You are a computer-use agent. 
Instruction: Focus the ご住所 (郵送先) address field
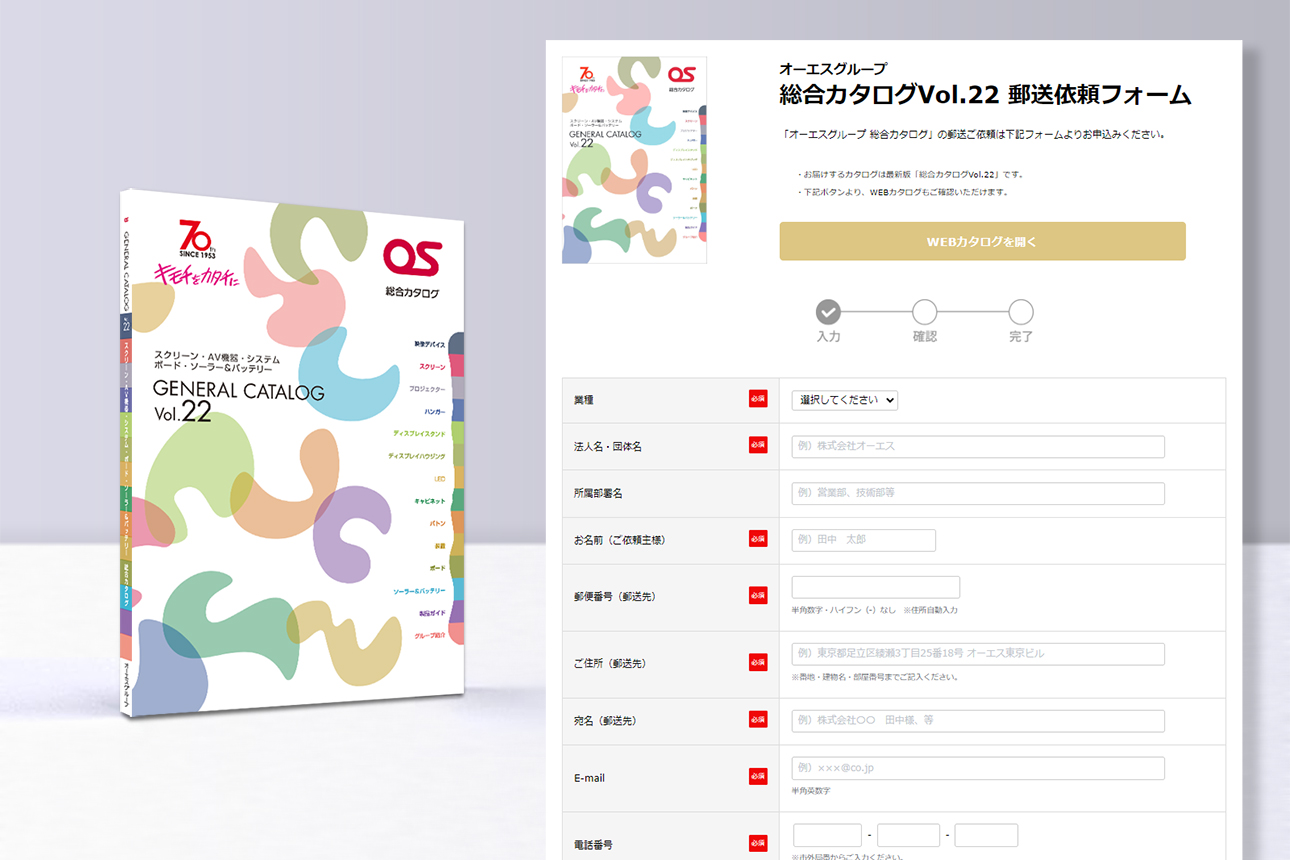point(978,654)
